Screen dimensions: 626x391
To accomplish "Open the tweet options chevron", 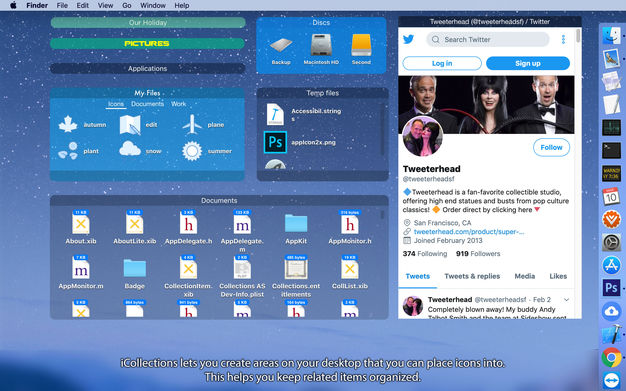I will click(x=566, y=300).
